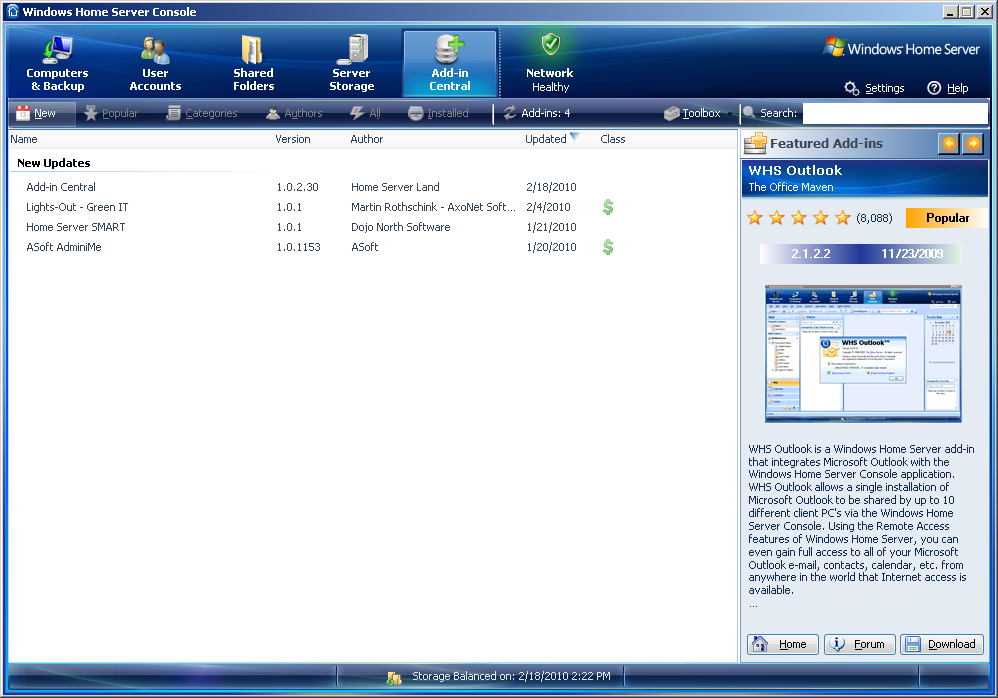Browse add-ins by Categories
The width and height of the screenshot is (998, 698).
coord(202,113)
